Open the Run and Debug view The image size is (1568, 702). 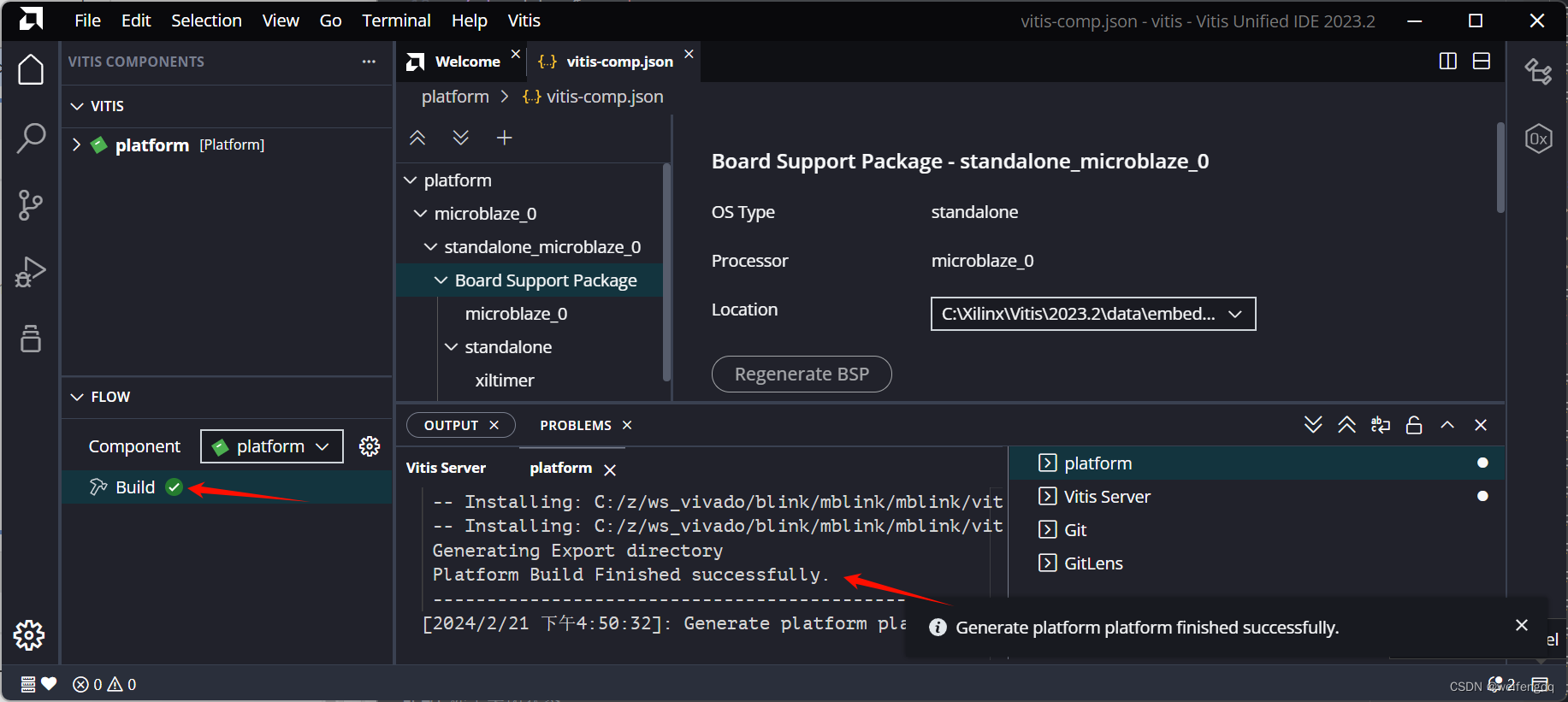tap(31, 272)
